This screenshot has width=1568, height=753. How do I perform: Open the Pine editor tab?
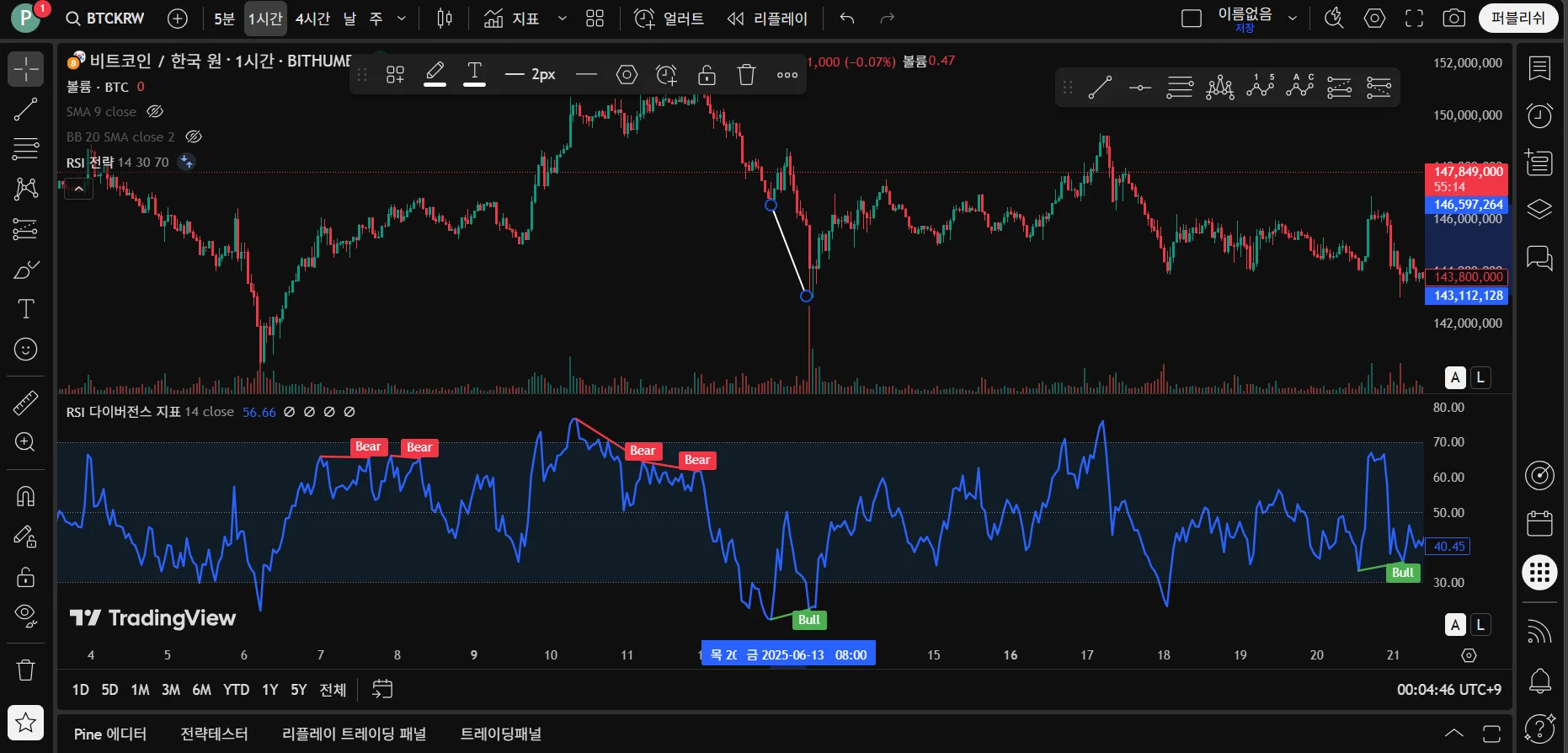pyautogui.click(x=110, y=734)
